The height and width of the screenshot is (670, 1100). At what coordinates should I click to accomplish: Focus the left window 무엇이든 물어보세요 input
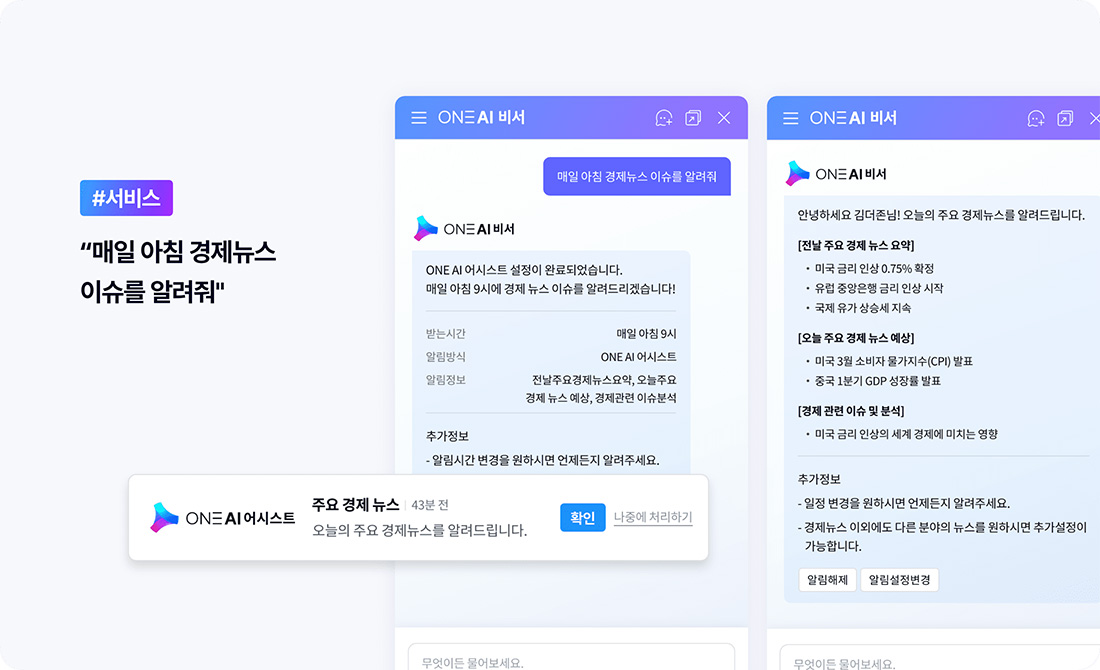tap(571, 657)
